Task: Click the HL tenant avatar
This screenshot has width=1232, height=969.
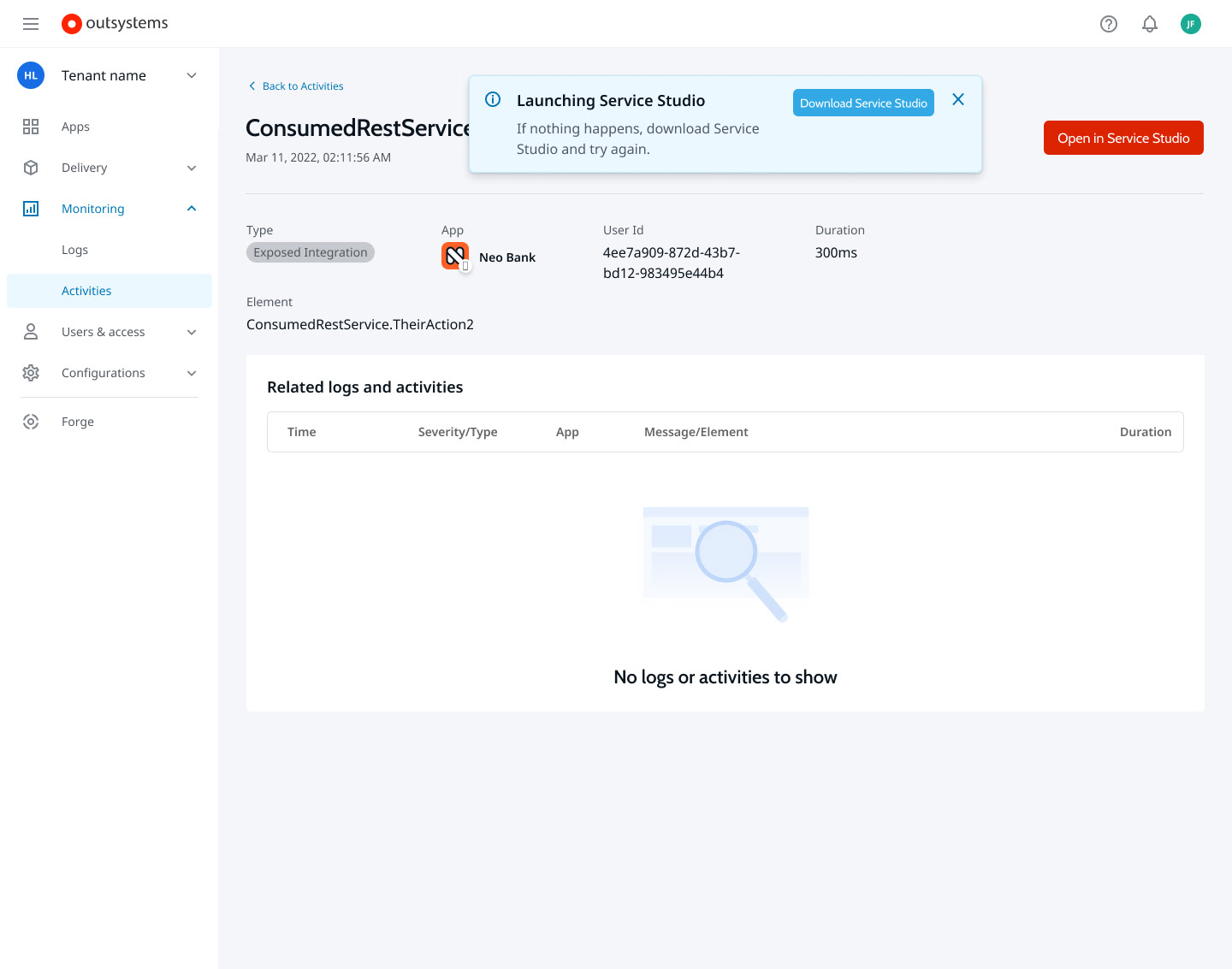Action: pyautogui.click(x=31, y=75)
